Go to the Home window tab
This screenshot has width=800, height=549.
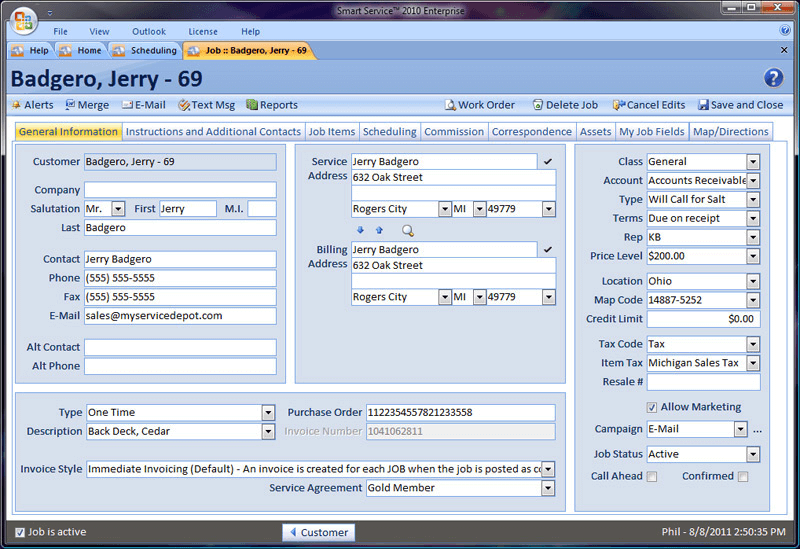point(81,51)
